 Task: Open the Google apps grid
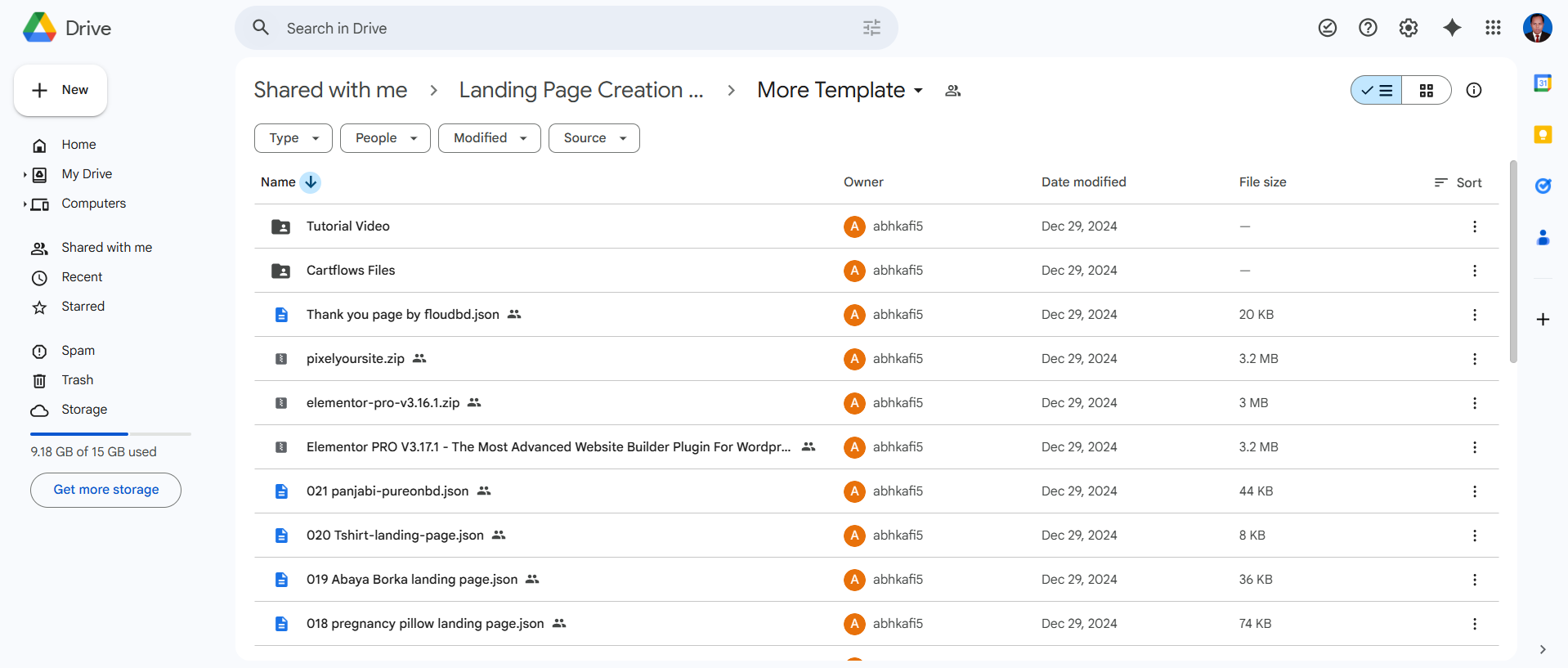1493,28
